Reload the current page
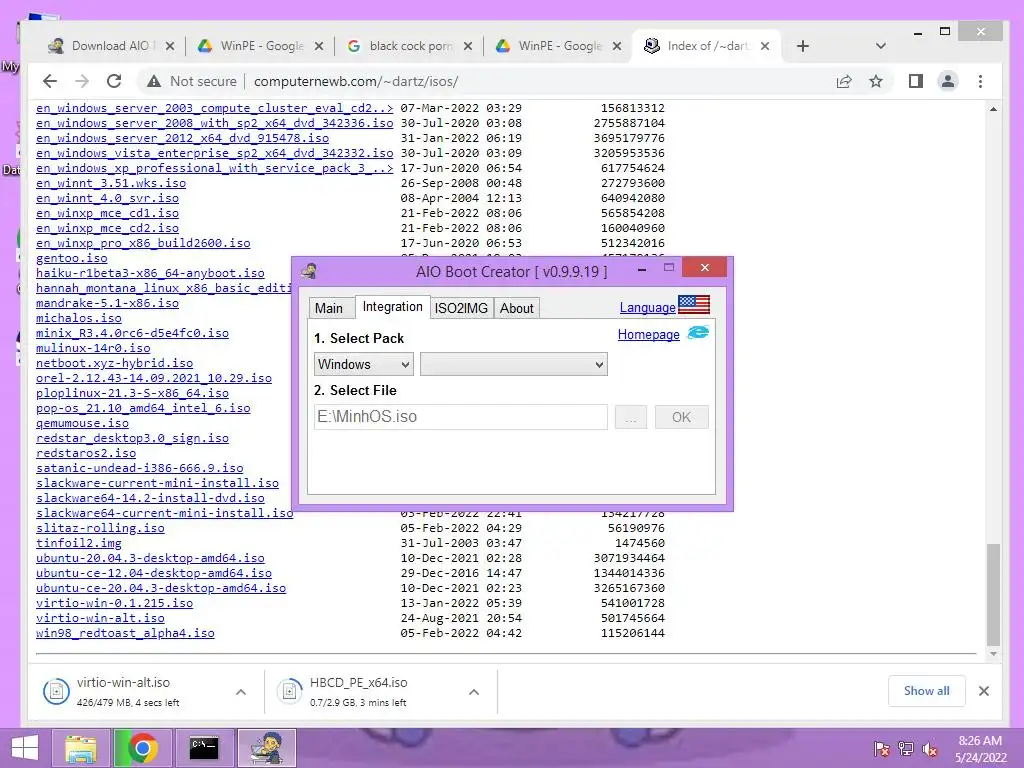Screen dimensions: 1024x768 114,81
